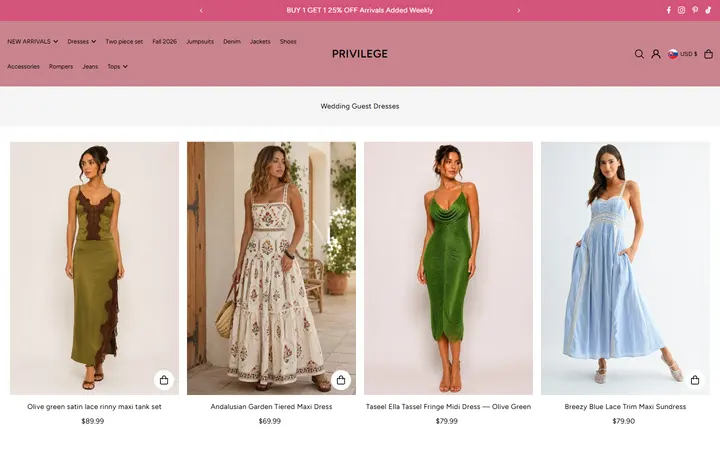Open the search magnifier icon
This screenshot has width=720, height=450.
(639, 54)
